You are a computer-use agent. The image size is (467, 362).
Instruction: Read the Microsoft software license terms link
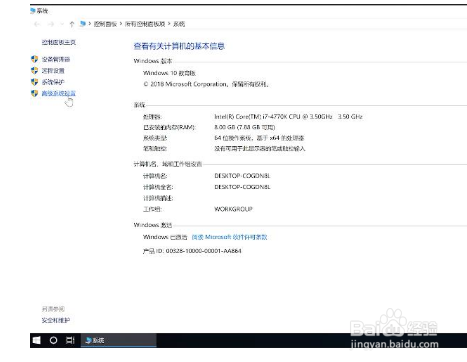click(x=229, y=237)
